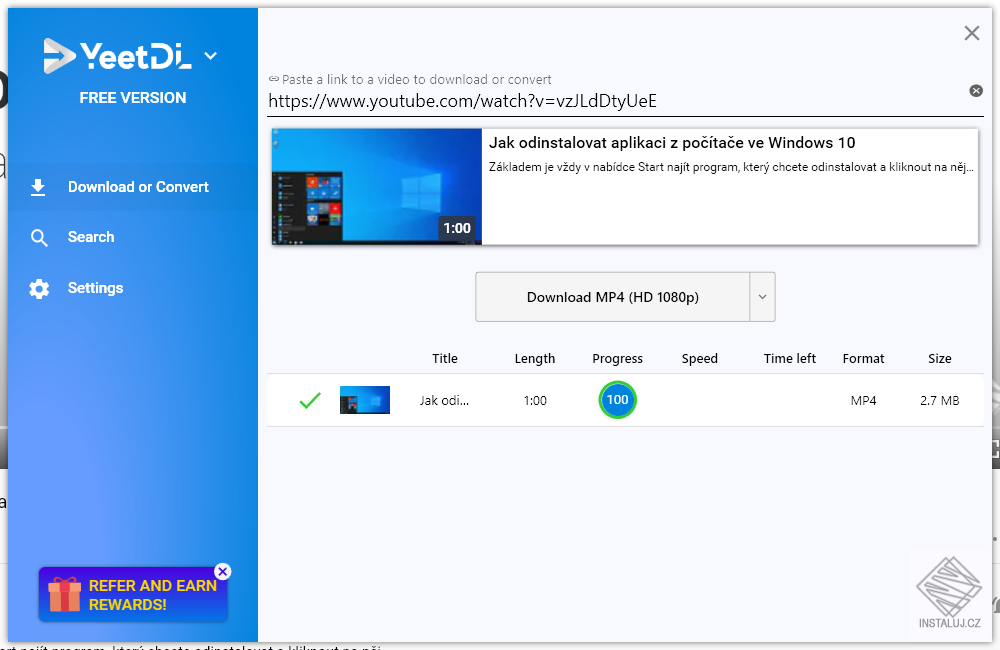This screenshot has width=1000, height=650.
Task: Open the video preview thumbnail
Action: [x=376, y=186]
